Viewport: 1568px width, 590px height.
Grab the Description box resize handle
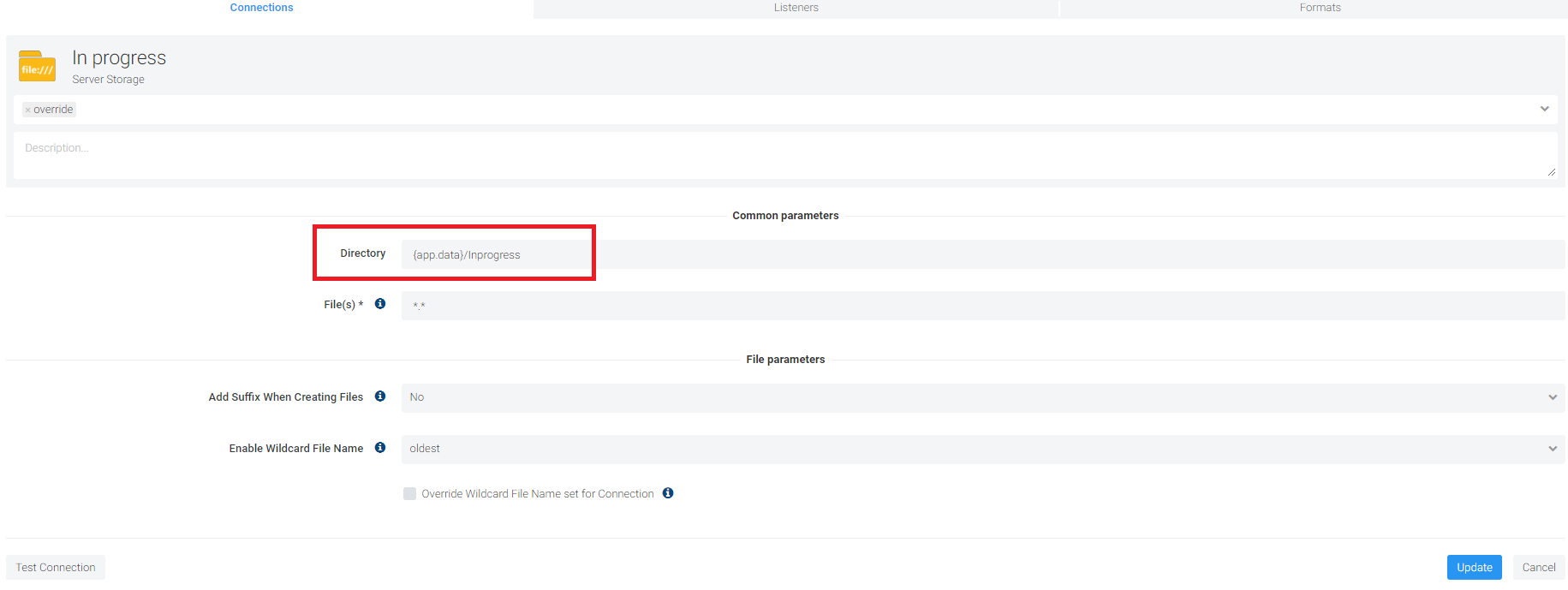click(x=1551, y=172)
